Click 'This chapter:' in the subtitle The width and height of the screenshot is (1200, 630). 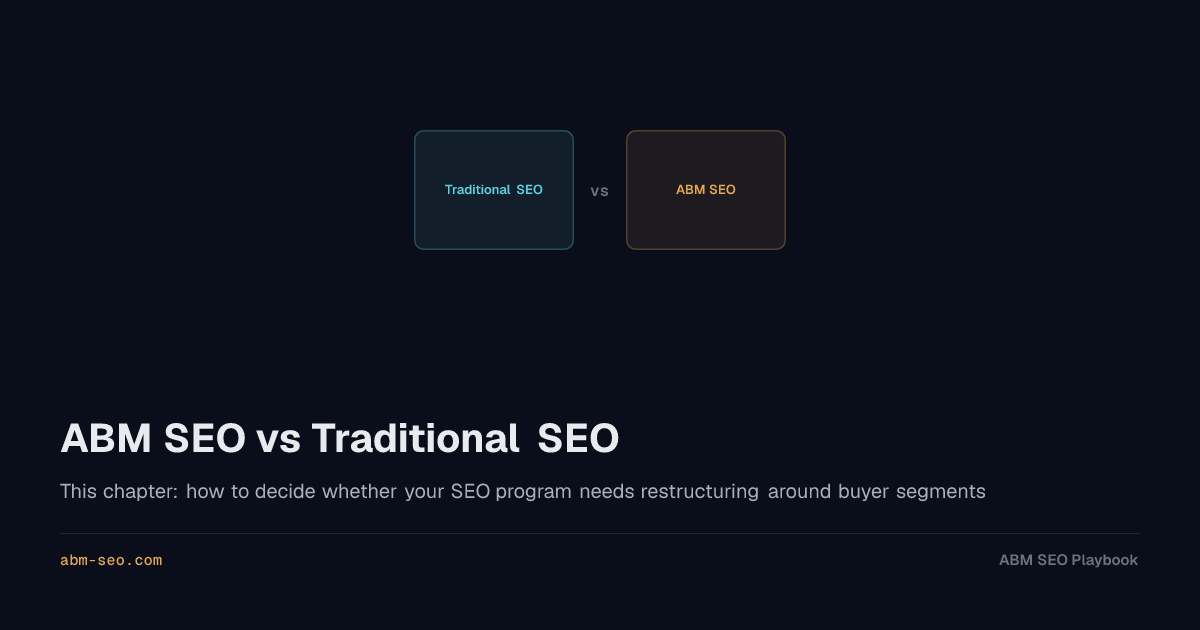click(119, 491)
